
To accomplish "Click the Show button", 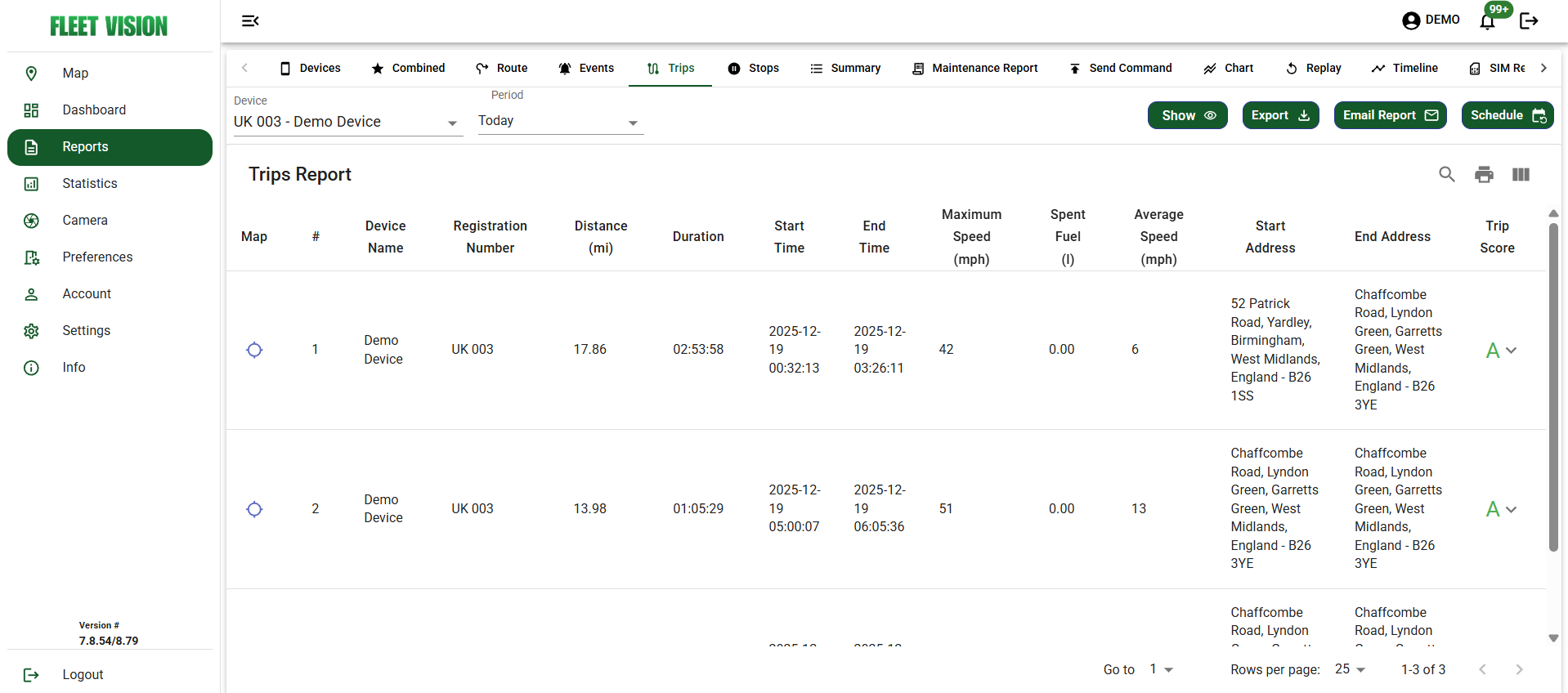I will [x=1187, y=115].
